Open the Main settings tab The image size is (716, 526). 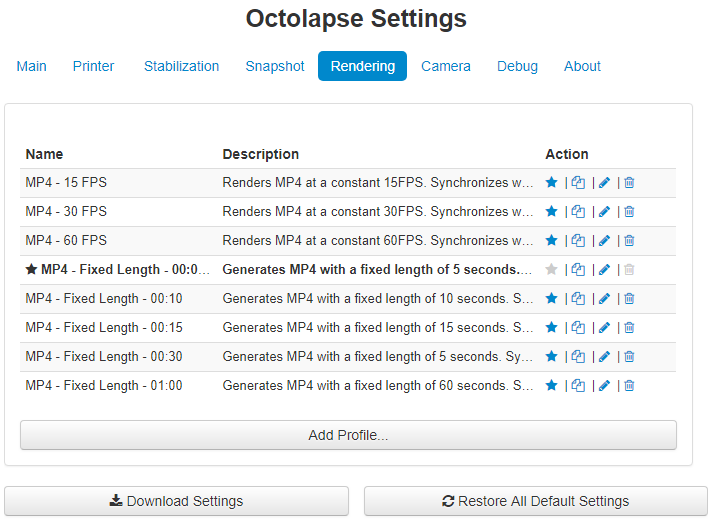pos(32,66)
